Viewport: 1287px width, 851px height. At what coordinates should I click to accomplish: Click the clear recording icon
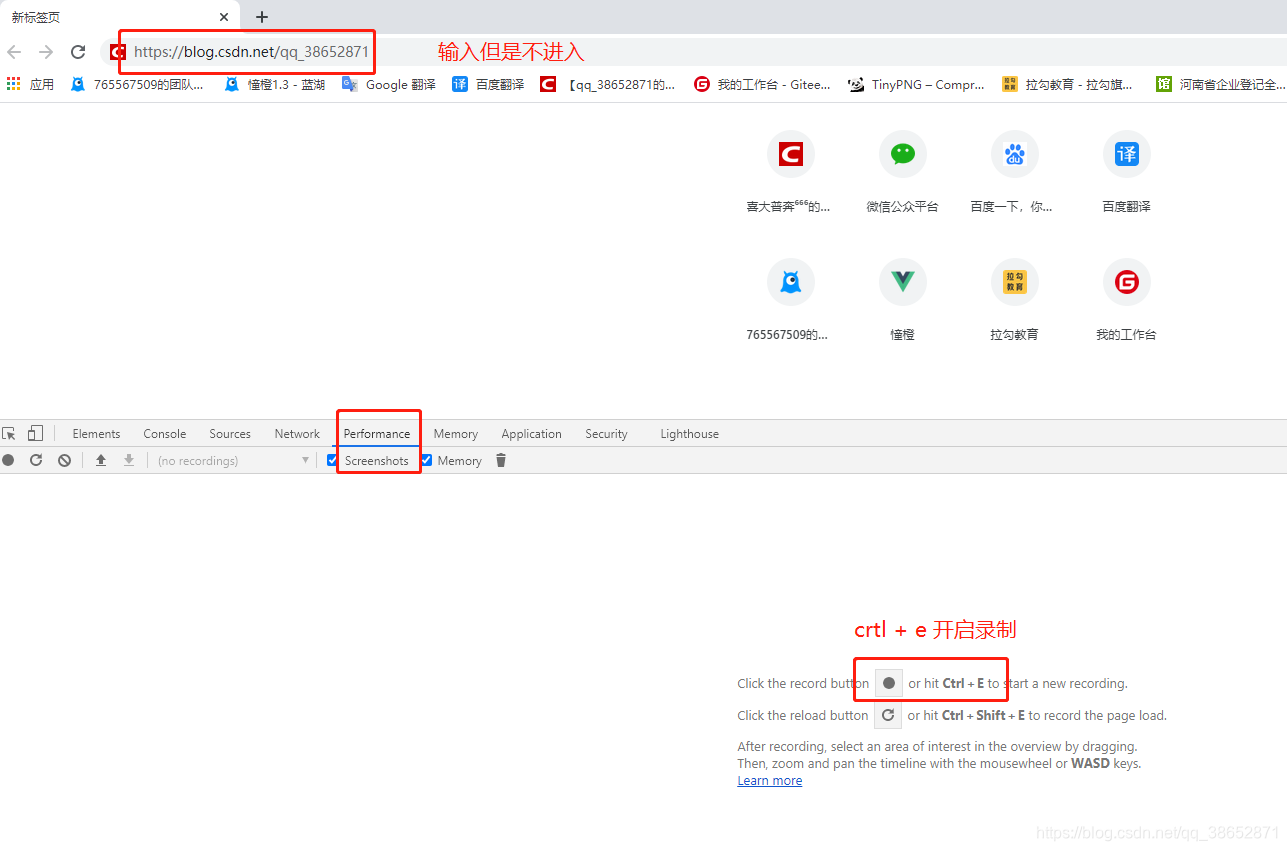click(64, 460)
